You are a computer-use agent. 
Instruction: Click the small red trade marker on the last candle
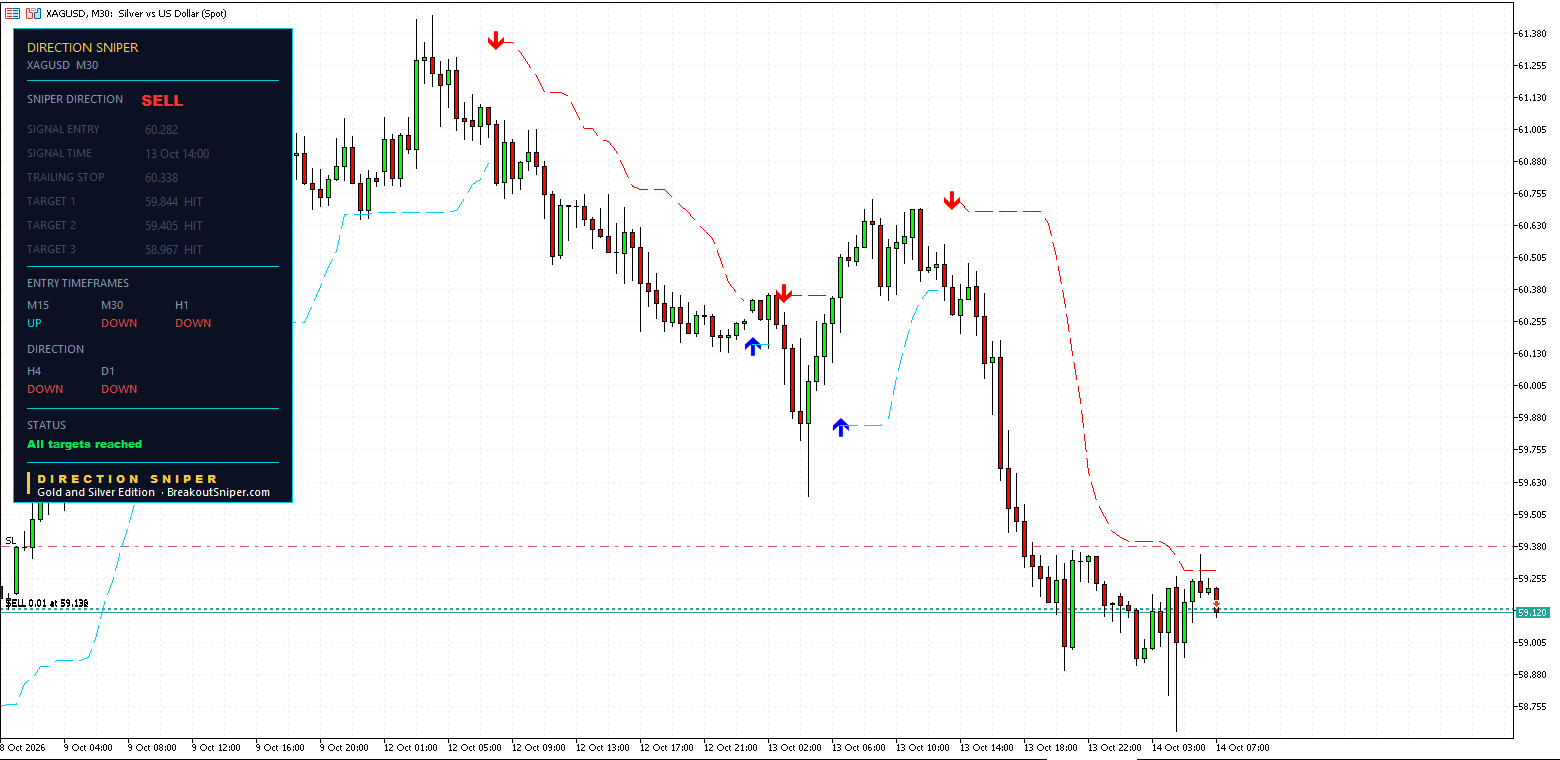pos(1216,606)
